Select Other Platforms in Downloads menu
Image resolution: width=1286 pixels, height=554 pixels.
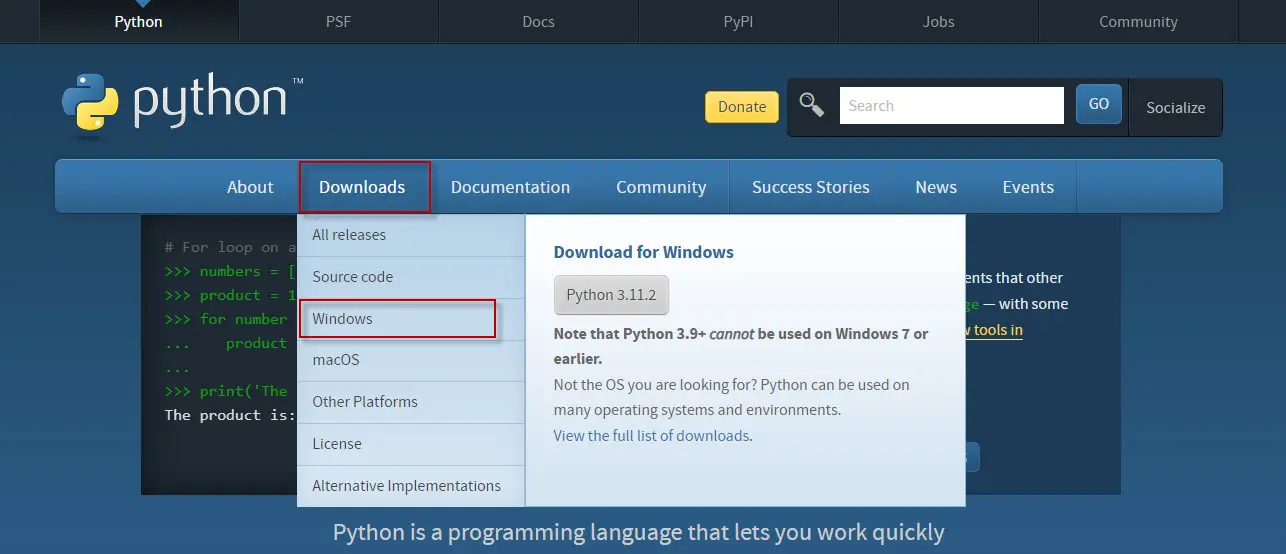(411, 402)
